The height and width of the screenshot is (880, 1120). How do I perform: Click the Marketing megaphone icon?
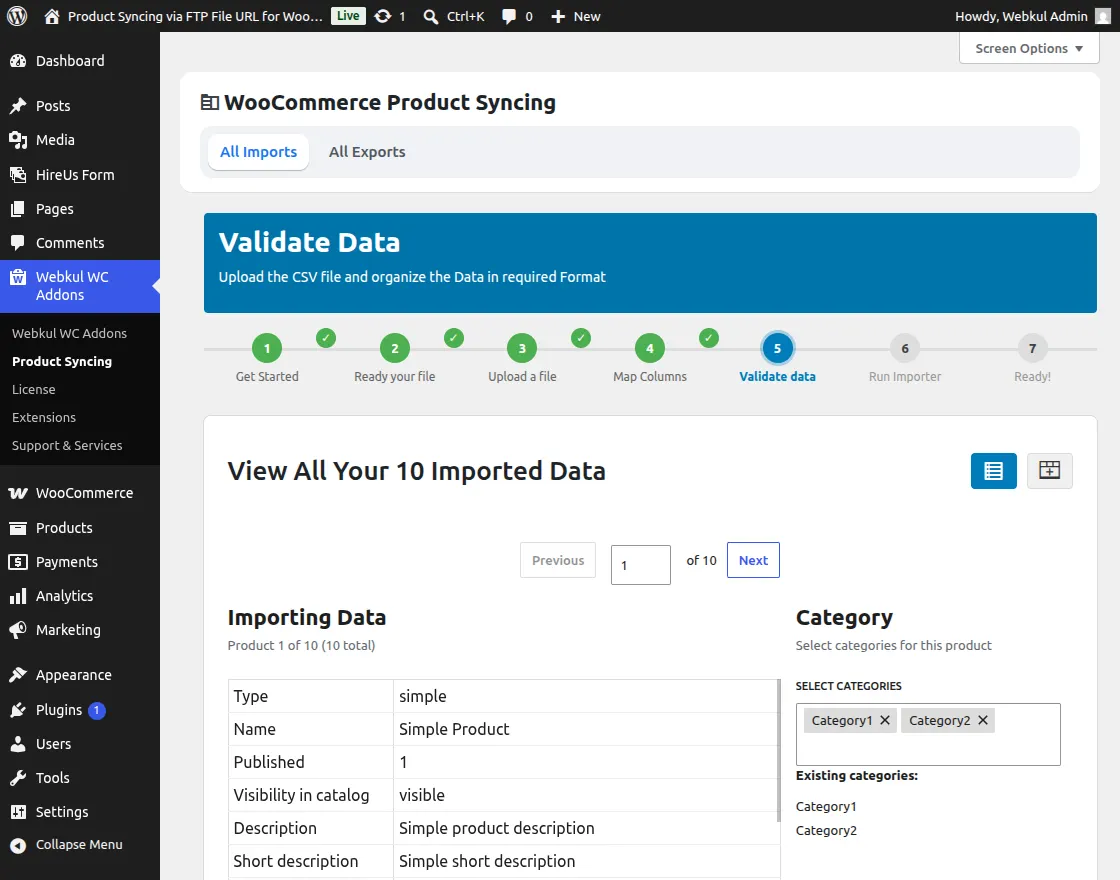(x=18, y=630)
